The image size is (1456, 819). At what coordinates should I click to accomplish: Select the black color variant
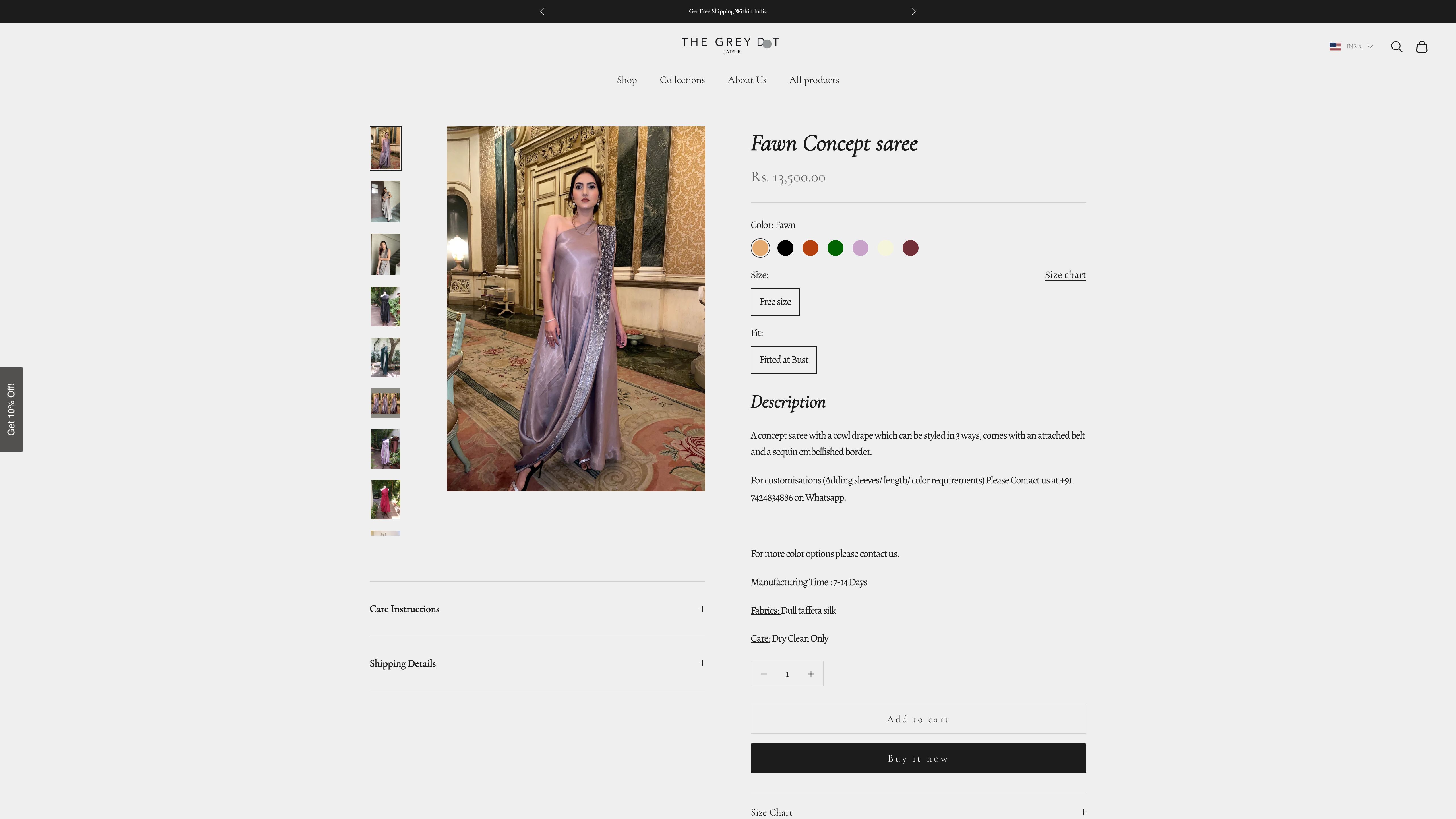785,248
